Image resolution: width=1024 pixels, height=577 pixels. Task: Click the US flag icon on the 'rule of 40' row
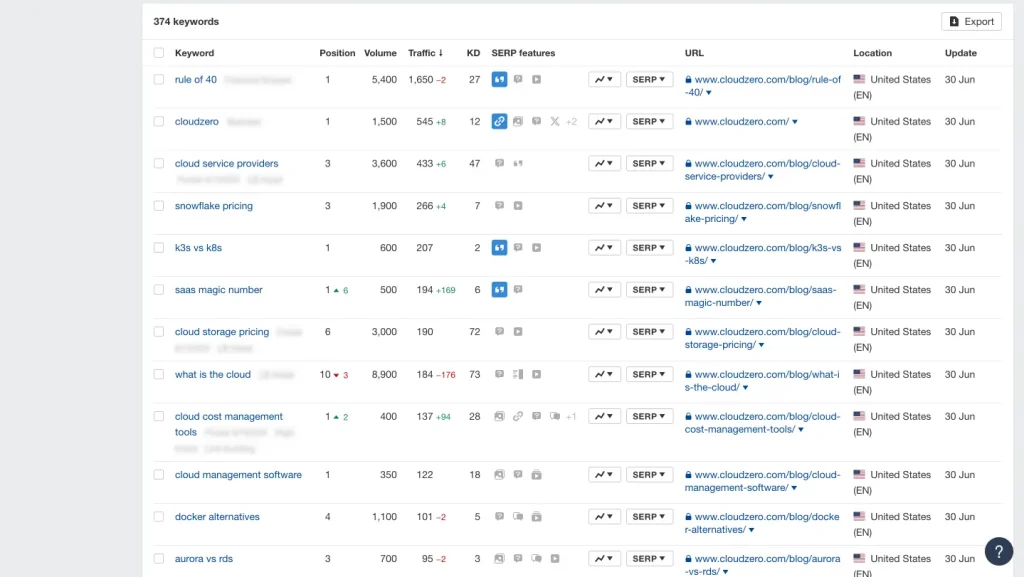click(858, 79)
